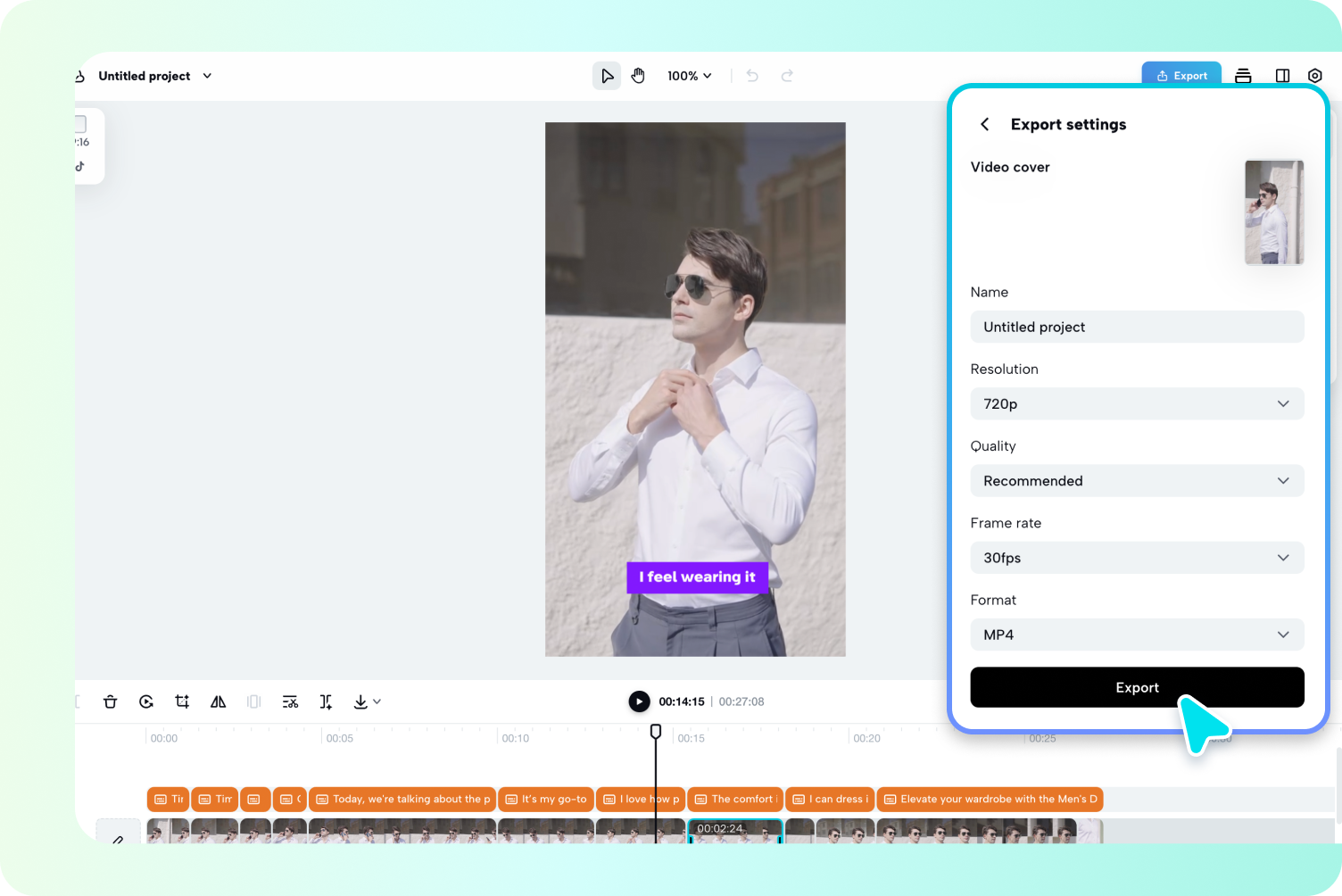1342x896 pixels.
Task: Select the hand pan tool
Action: 638,76
